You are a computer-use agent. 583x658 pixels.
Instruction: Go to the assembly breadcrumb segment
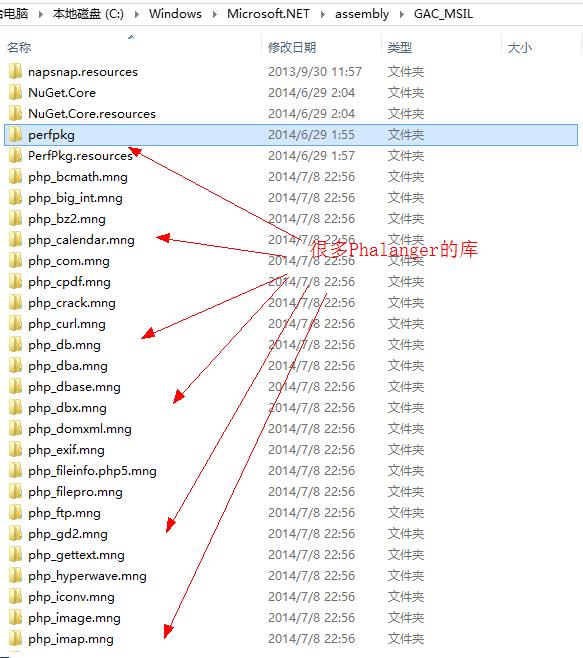click(362, 14)
